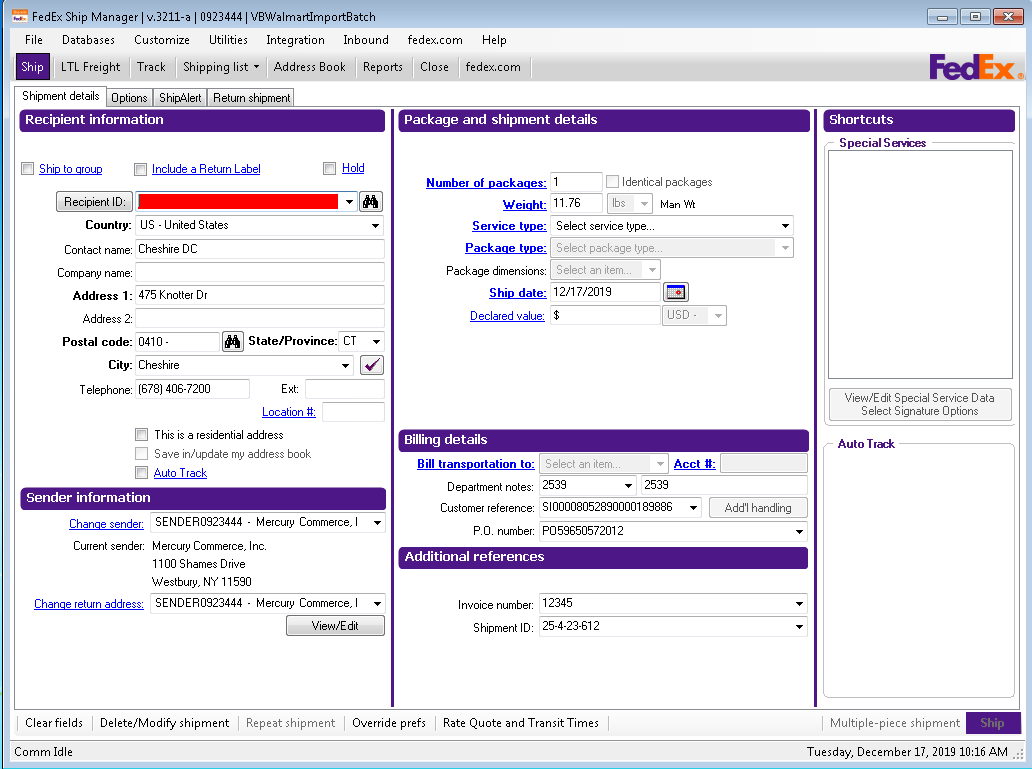Check the Ship to group checkbox
Screen dimensions: 1032x769
tap(28, 169)
